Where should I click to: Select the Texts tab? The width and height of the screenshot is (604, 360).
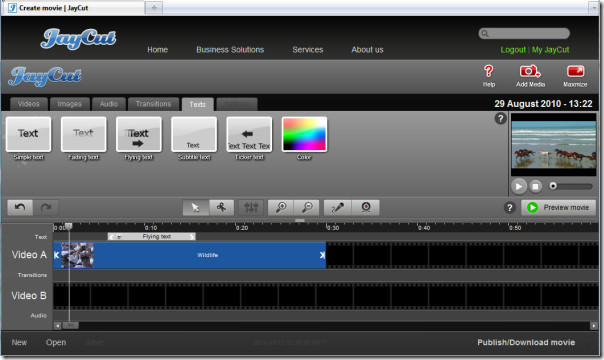tap(198, 104)
